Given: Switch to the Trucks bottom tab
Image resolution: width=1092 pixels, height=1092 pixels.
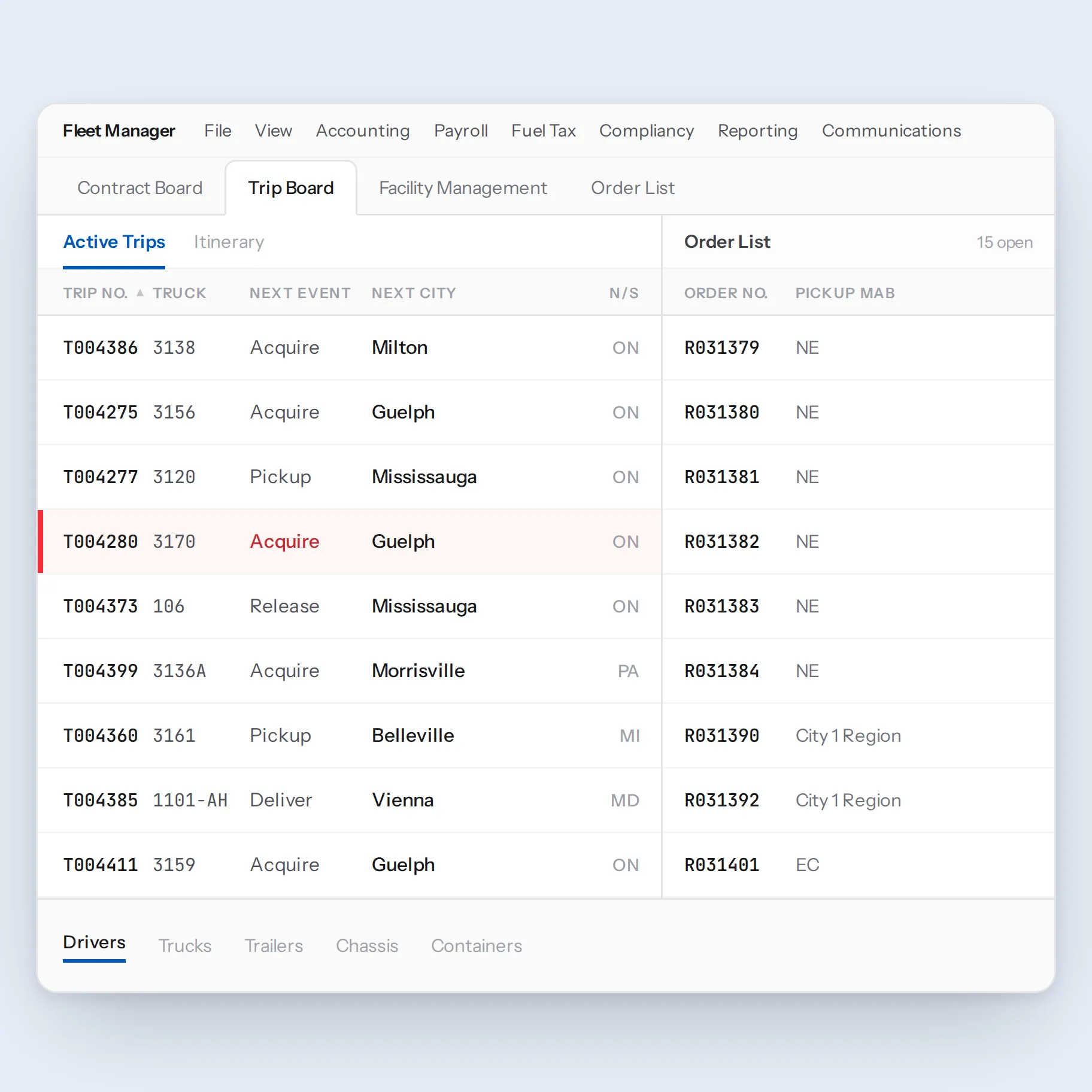Looking at the screenshot, I should click(x=185, y=946).
